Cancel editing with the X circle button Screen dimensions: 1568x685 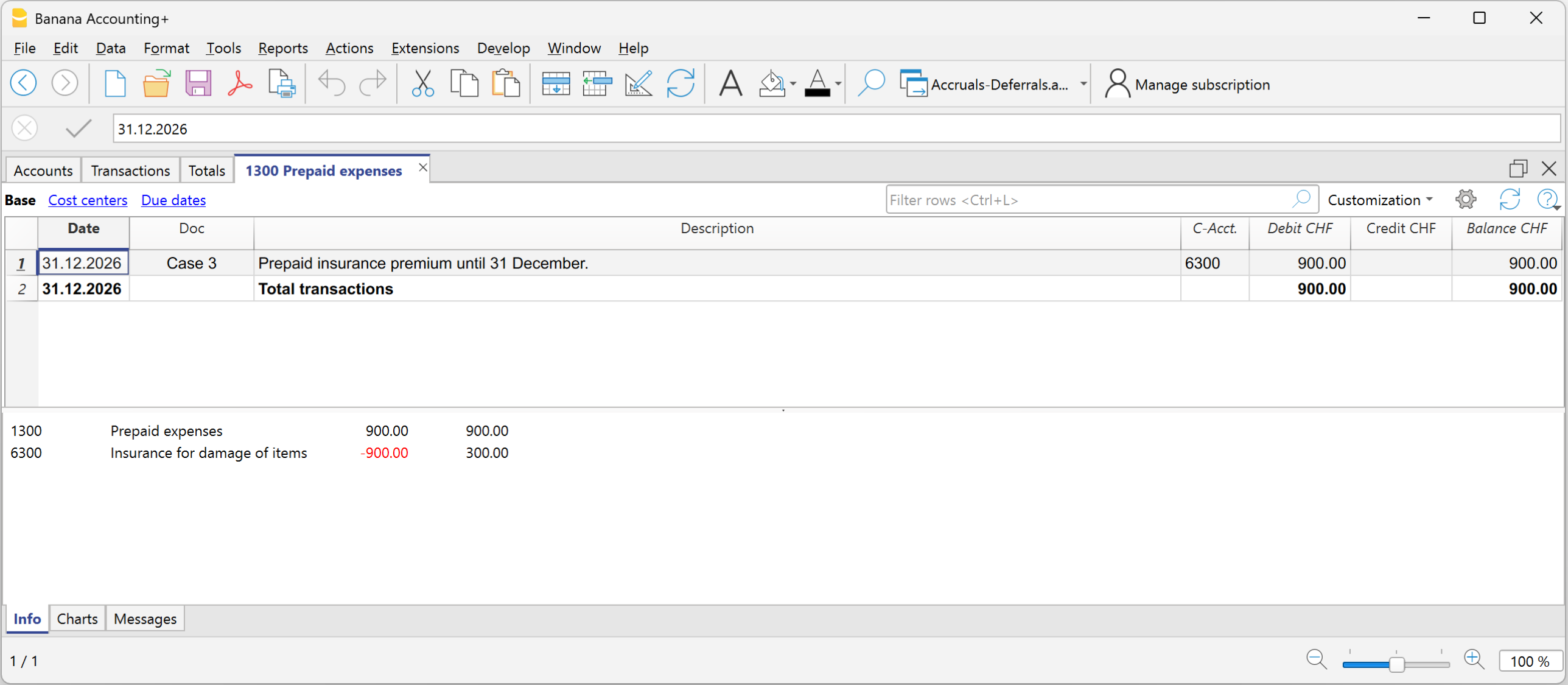pyautogui.click(x=25, y=128)
